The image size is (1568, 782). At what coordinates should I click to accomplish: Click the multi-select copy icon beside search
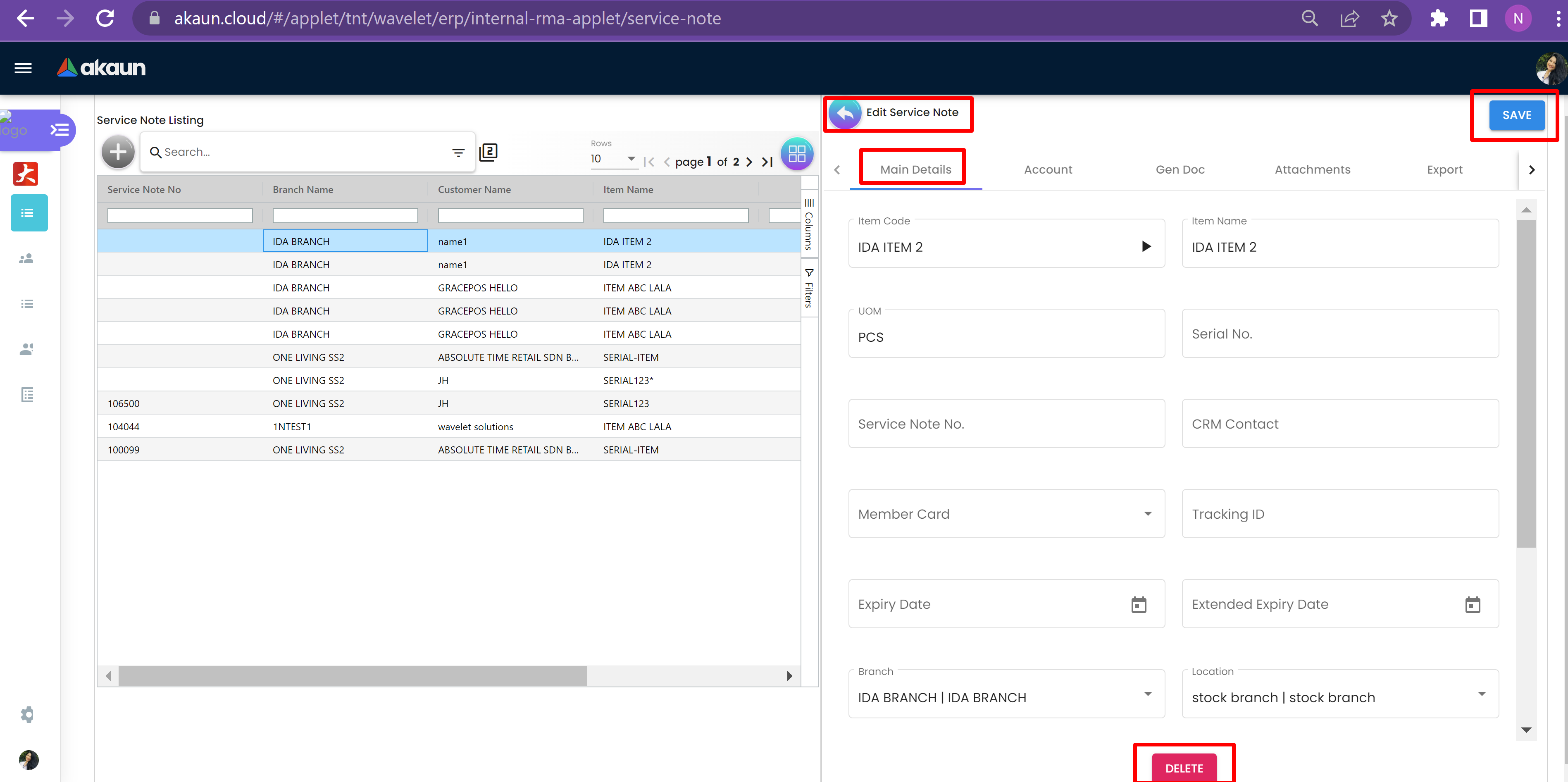click(x=488, y=152)
